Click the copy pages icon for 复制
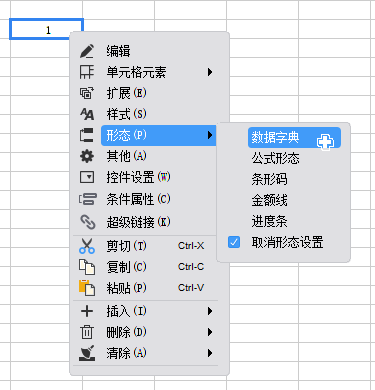Image resolution: width=375 pixels, height=390 pixels. 87,267
